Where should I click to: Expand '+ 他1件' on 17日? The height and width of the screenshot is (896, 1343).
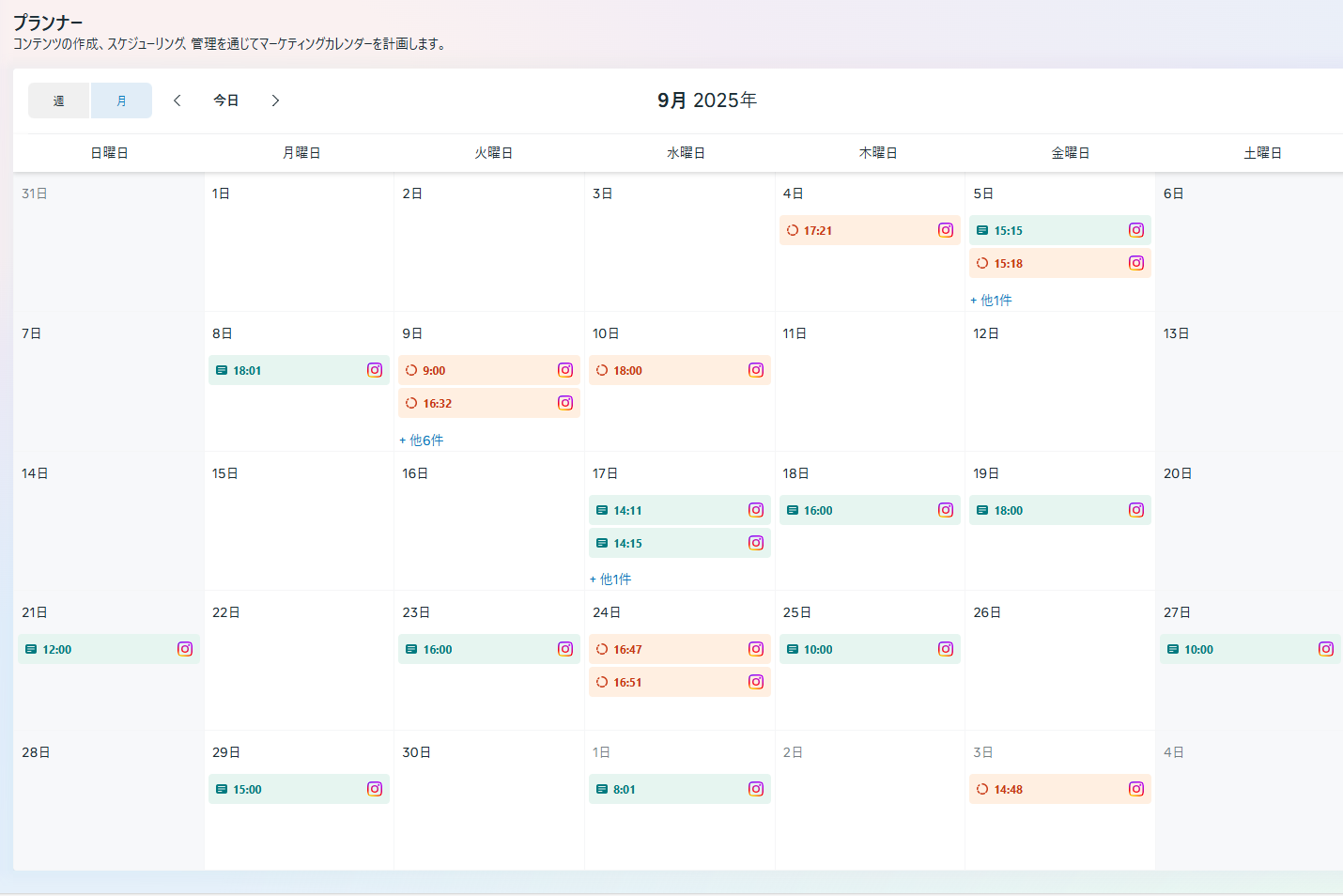click(x=610, y=579)
